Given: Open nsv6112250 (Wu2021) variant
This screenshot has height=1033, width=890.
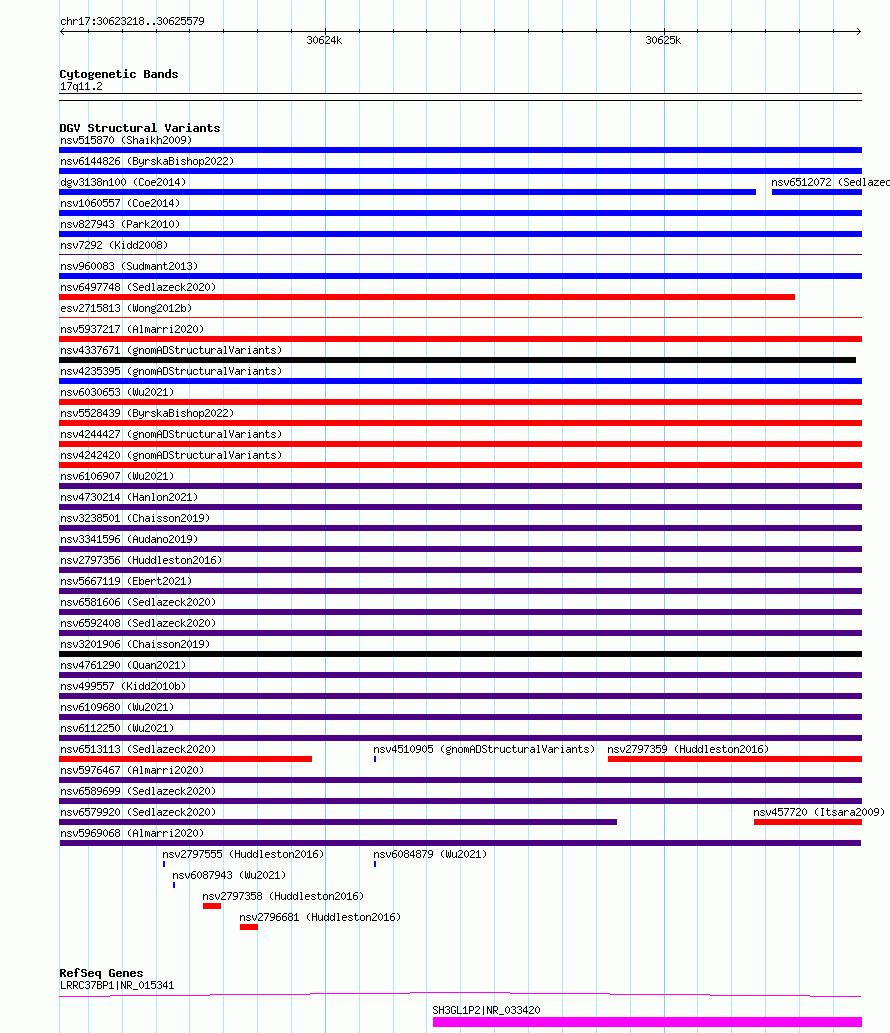Looking at the screenshot, I should point(117,731).
